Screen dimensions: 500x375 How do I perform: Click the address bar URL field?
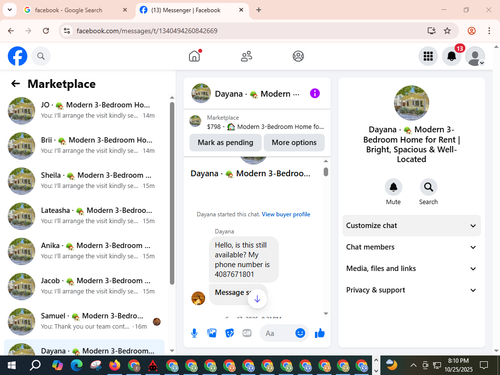[x=247, y=31]
